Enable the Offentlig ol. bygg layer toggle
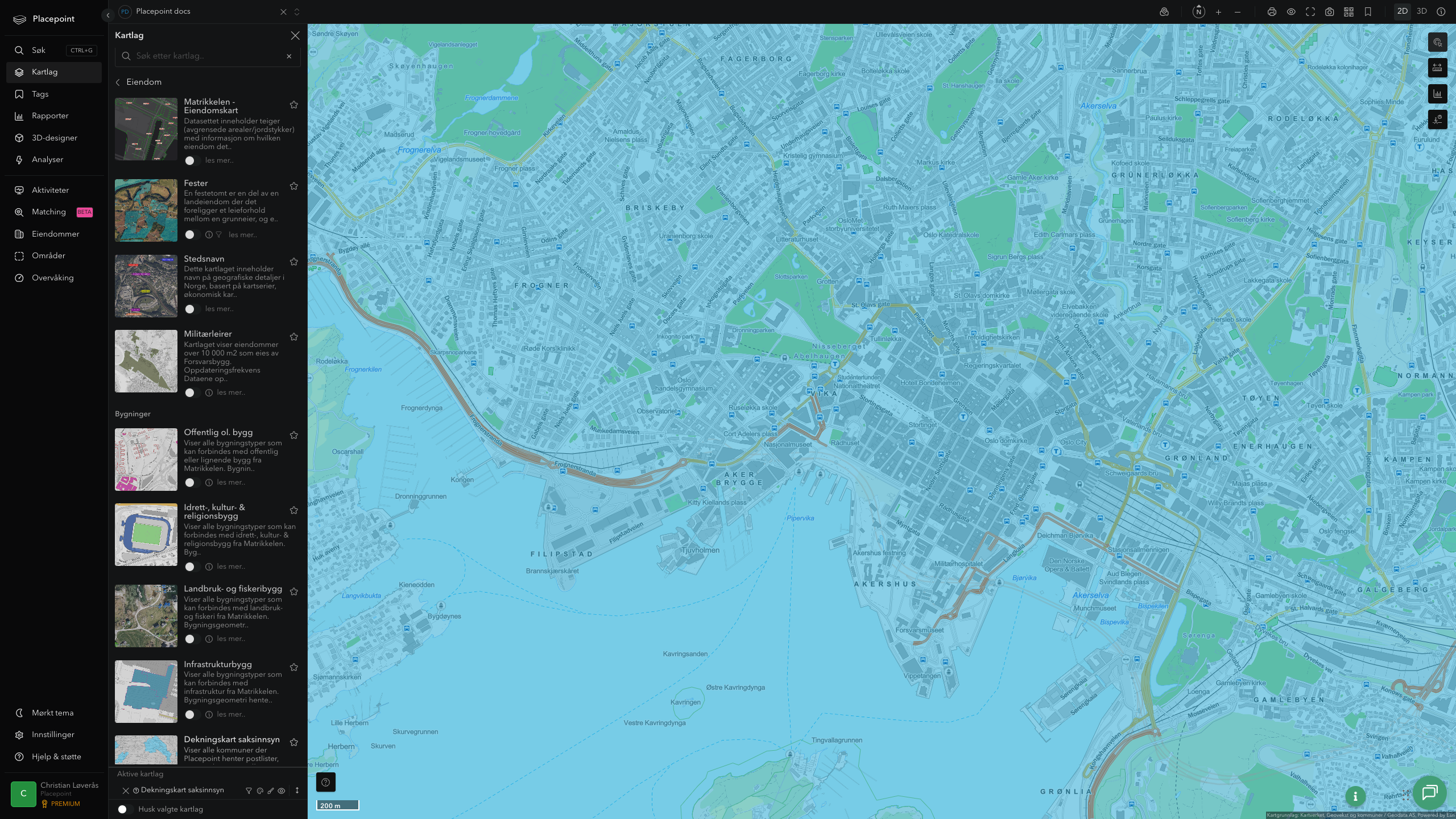The image size is (1456, 819). [x=192, y=483]
